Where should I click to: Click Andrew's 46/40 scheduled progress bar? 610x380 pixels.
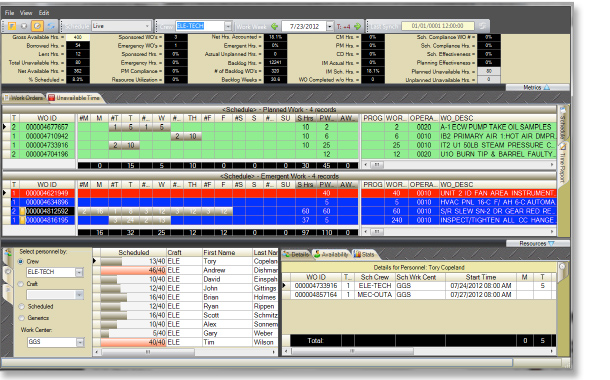click(133, 270)
